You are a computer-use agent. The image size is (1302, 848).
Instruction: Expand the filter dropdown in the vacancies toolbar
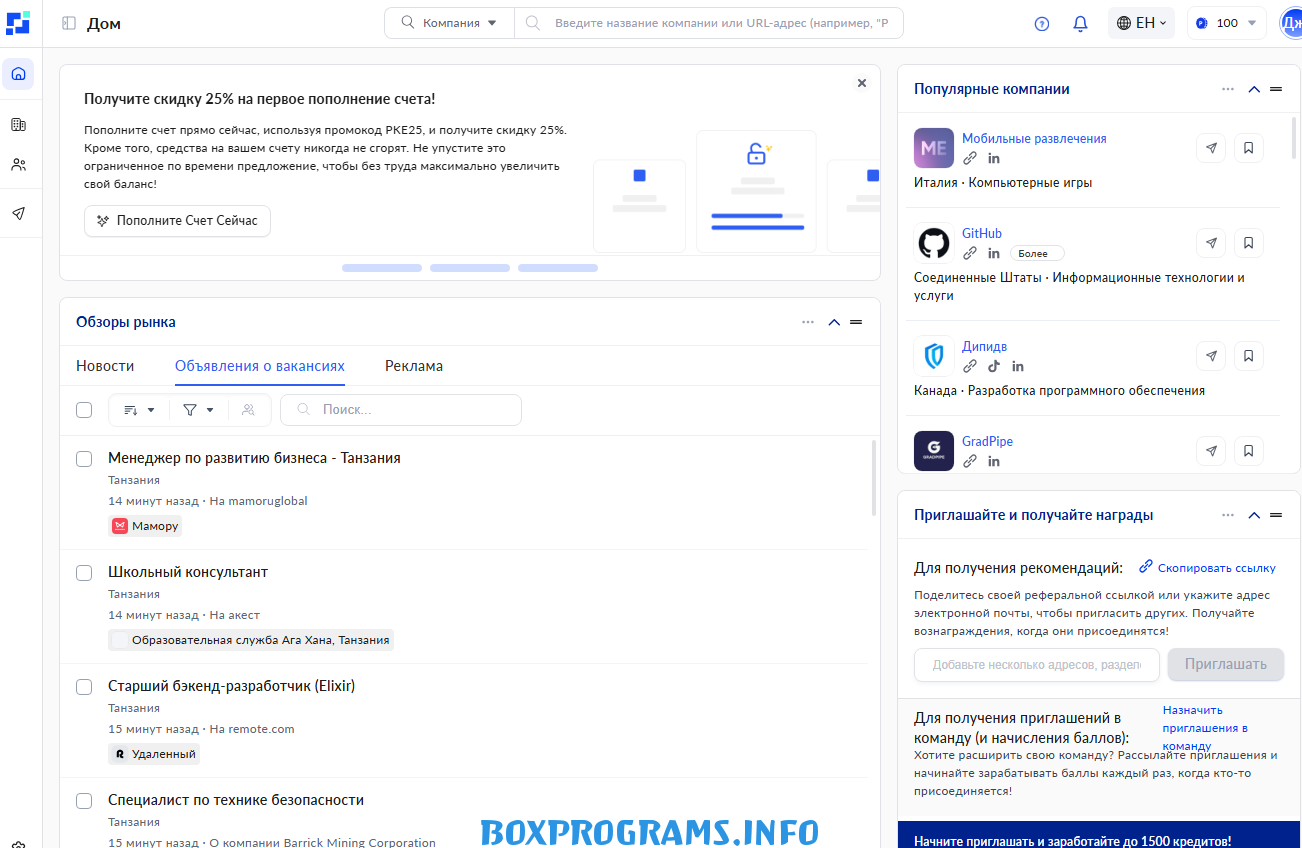click(198, 410)
